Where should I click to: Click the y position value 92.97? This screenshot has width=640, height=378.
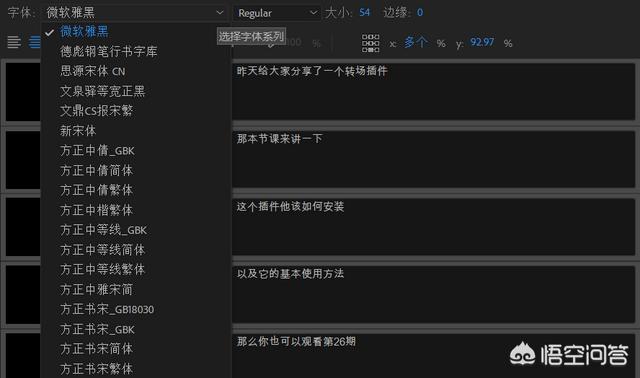(482, 42)
